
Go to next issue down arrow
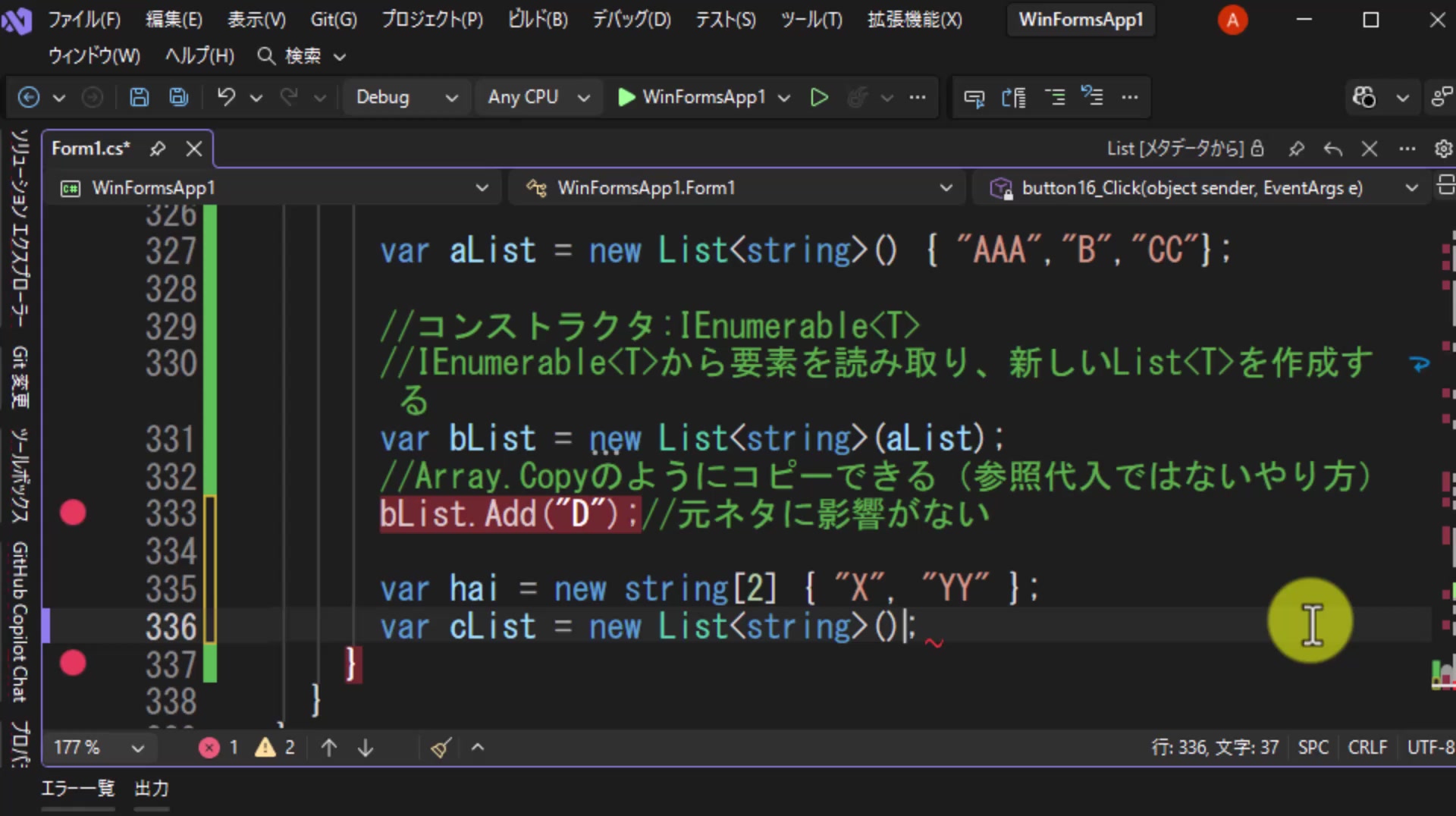[x=366, y=748]
